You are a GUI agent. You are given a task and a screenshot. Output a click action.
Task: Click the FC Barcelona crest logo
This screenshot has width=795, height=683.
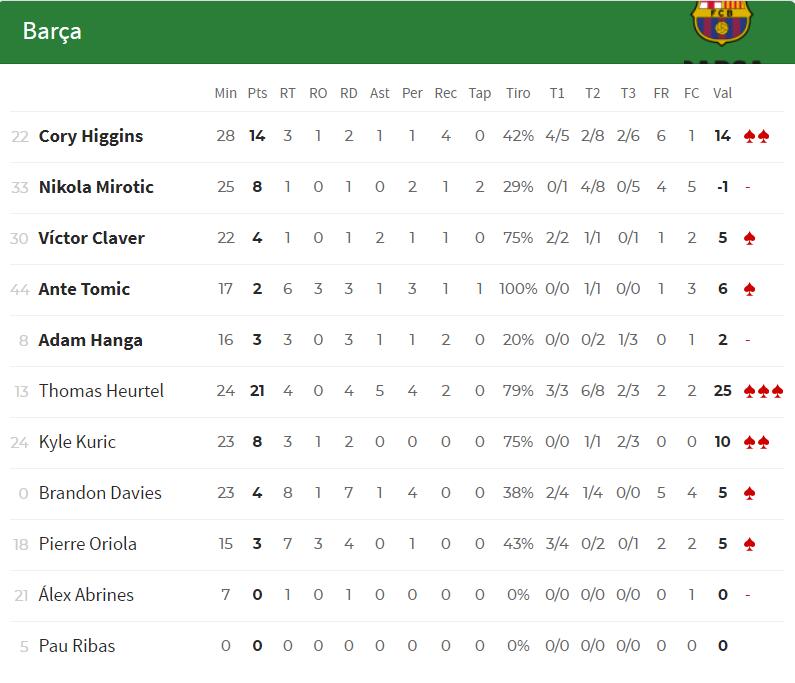tap(720, 24)
